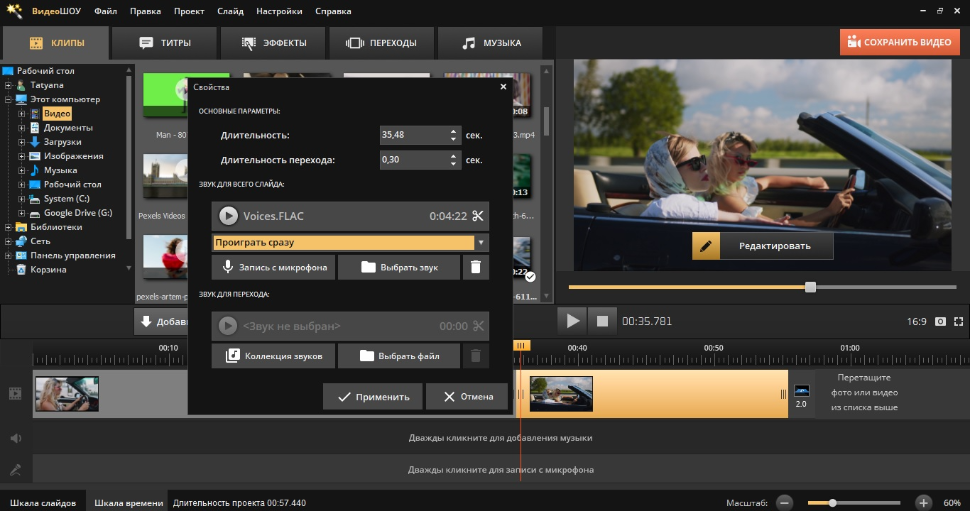Click Запись с микрофона button
This screenshot has height=511, width=970.
tap(273, 267)
